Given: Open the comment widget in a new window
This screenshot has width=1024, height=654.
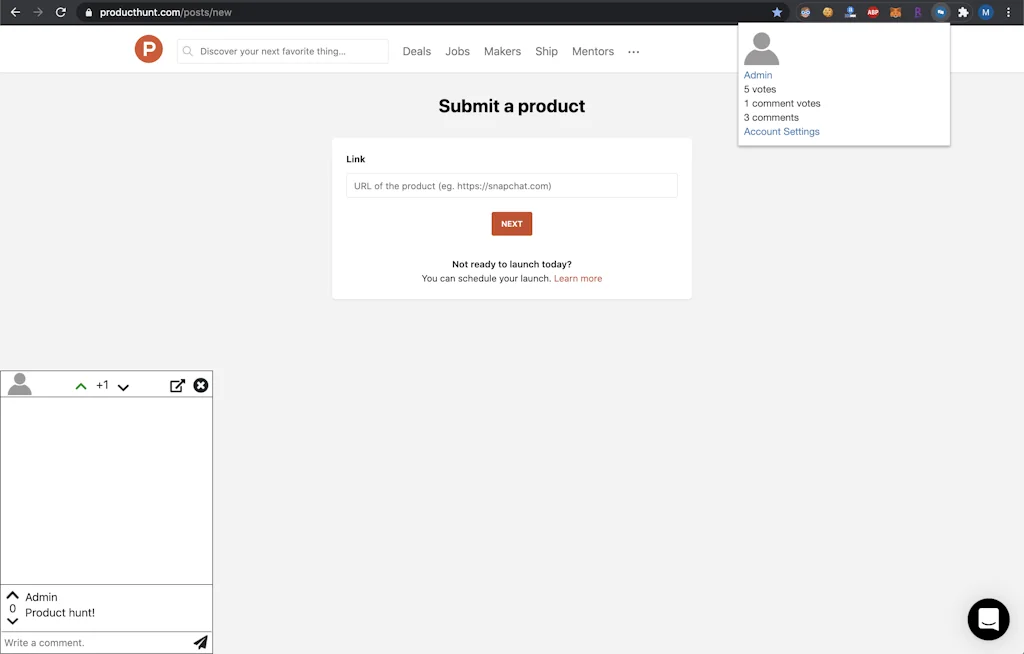Looking at the screenshot, I should click(x=177, y=384).
